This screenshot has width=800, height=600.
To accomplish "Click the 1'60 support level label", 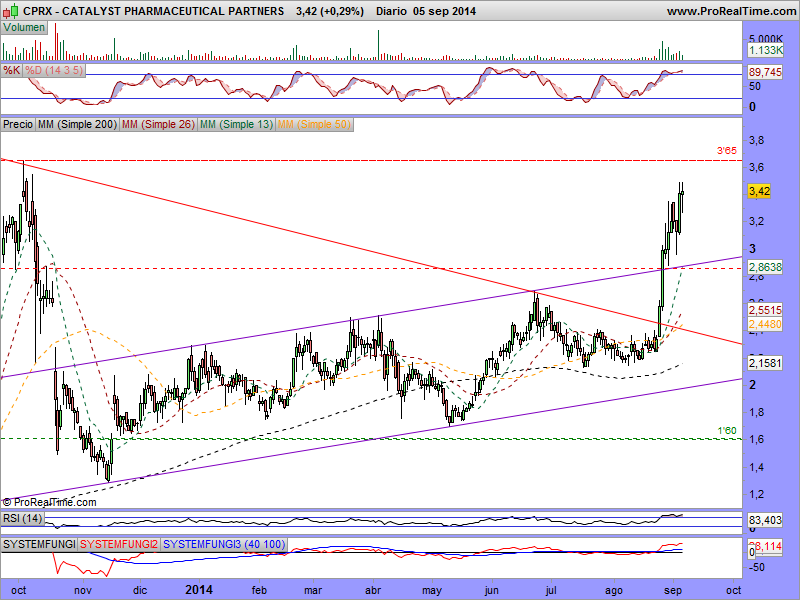I will (x=727, y=431).
